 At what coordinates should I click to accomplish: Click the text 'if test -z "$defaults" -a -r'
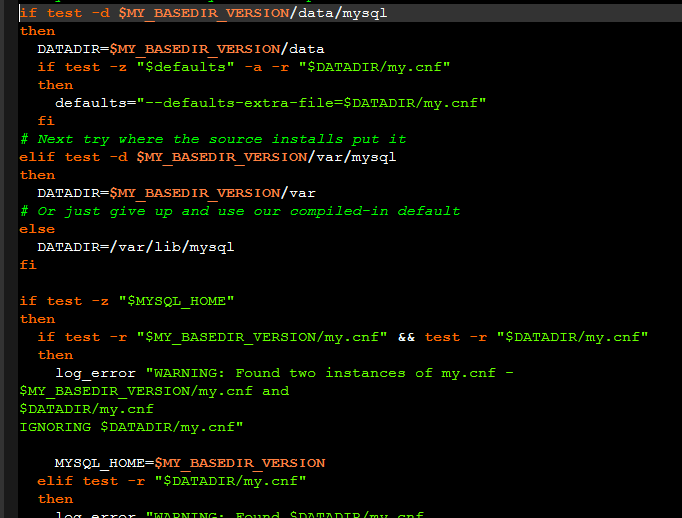(x=163, y=67)
